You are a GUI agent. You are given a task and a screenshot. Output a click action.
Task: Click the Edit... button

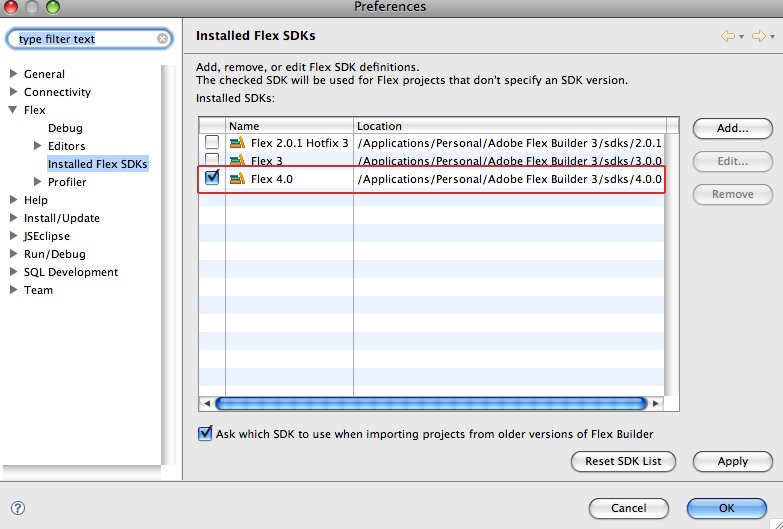tap(733, 161)
